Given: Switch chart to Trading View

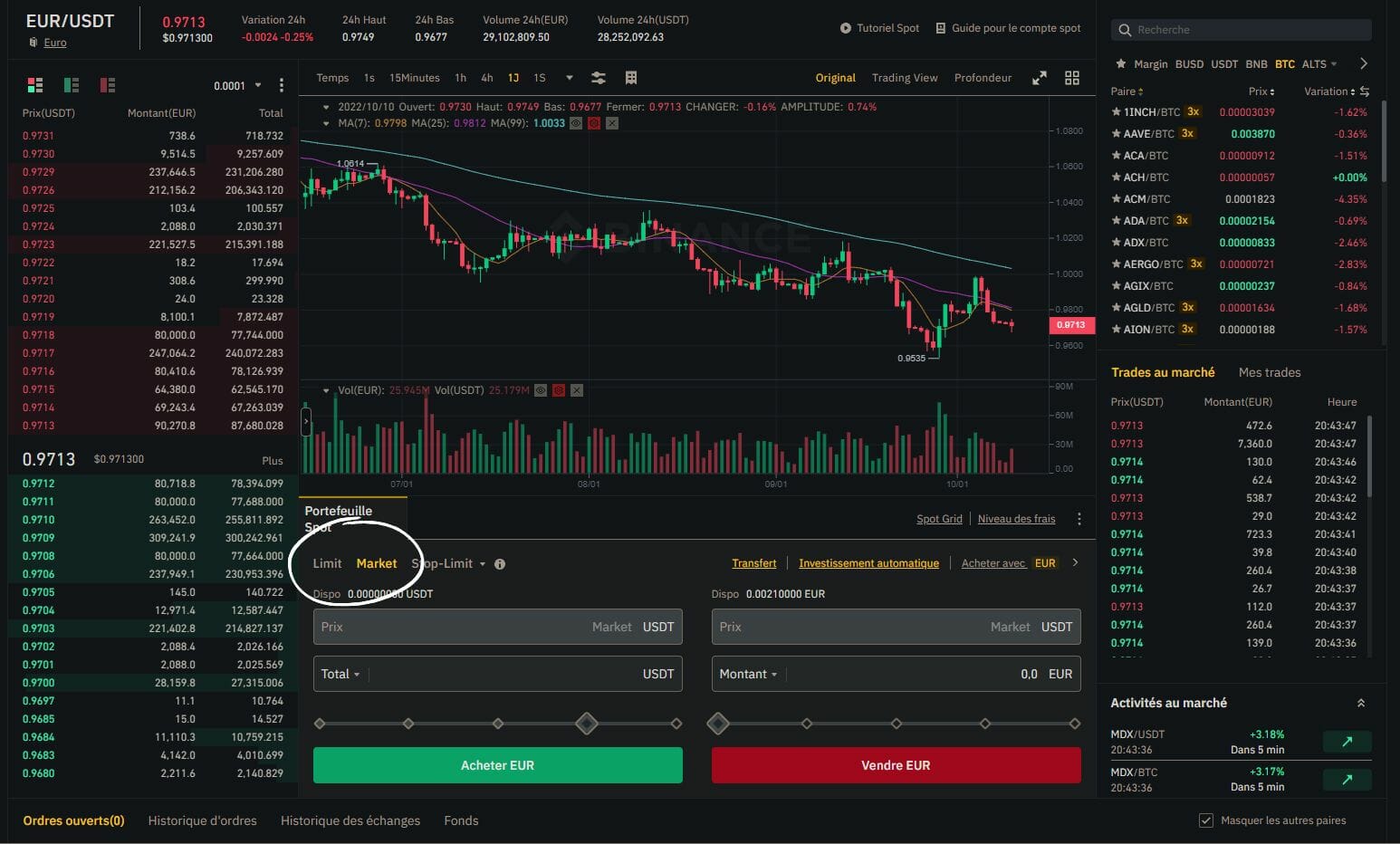Looking at the screenshot, I should point(905,78).
